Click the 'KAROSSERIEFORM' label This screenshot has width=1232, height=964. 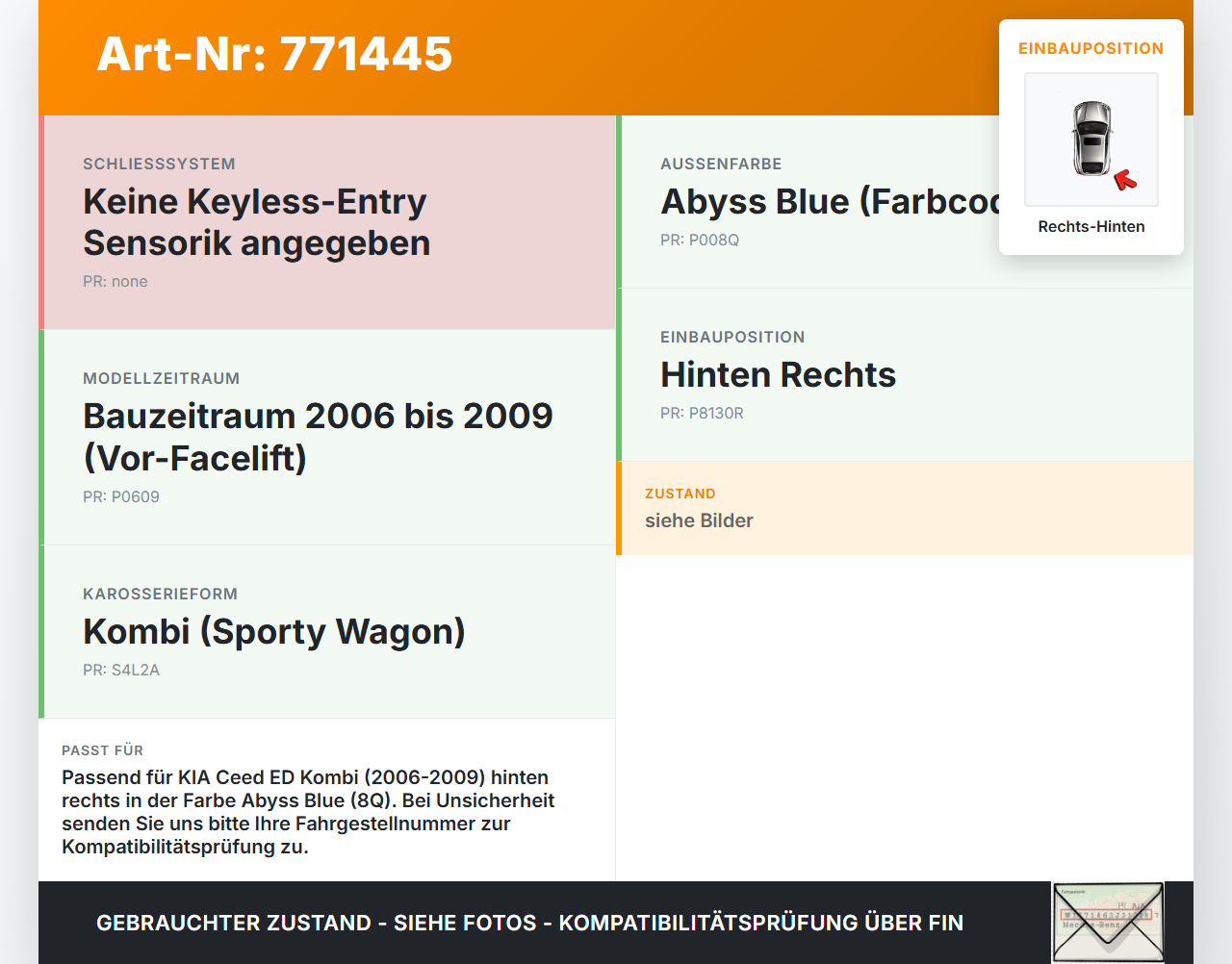[x=160, y=595]
